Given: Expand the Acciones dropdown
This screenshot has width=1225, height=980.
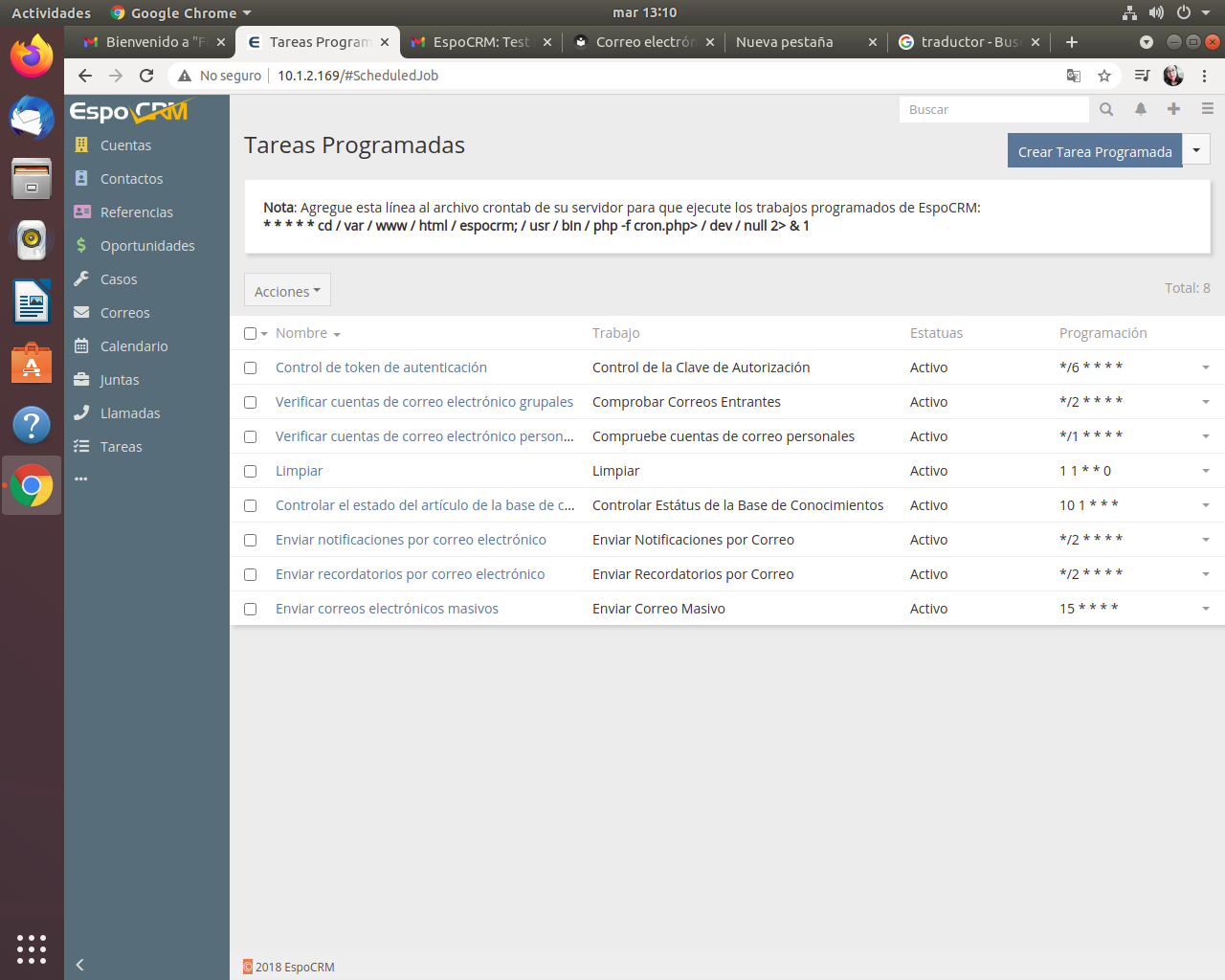Looking at the screenshot, I should 287,291.
